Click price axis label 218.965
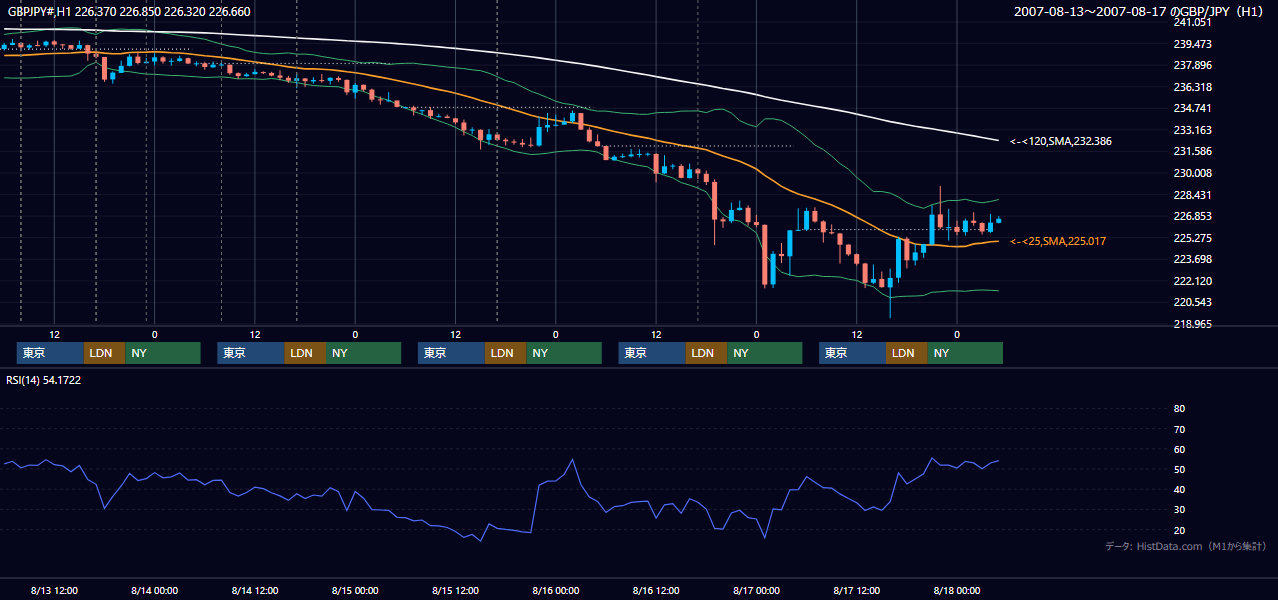Screen dimensions: 1278x600 [1192, 324]
